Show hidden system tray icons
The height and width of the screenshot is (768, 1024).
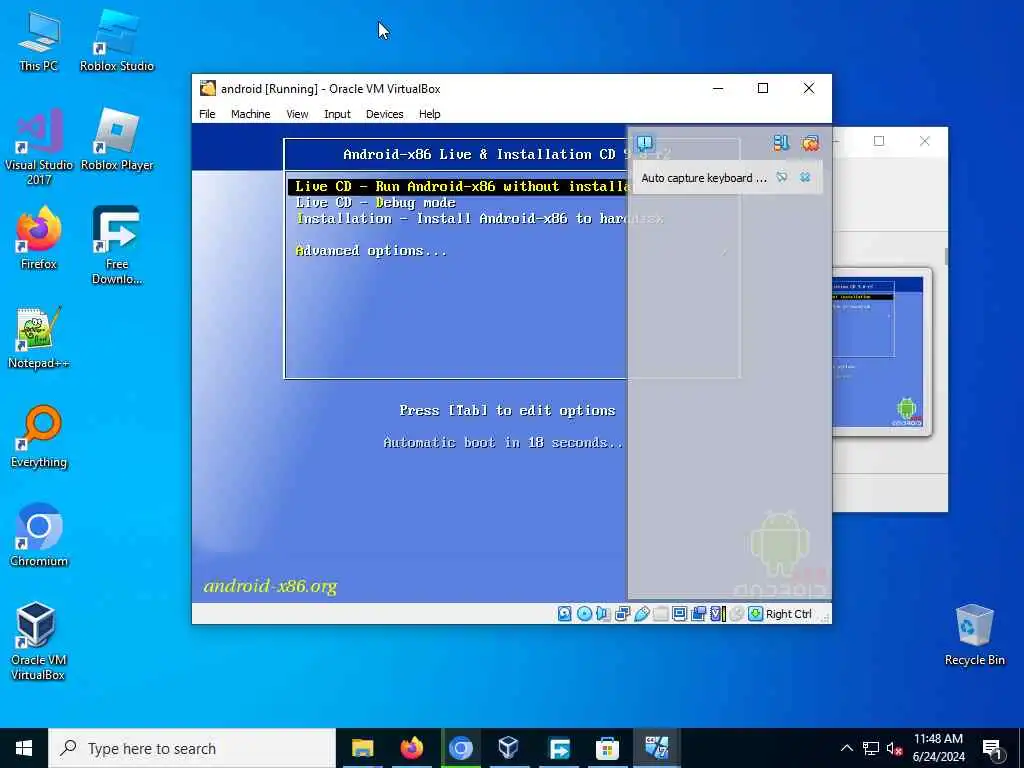pyautogui.click(x=846, y=748)
